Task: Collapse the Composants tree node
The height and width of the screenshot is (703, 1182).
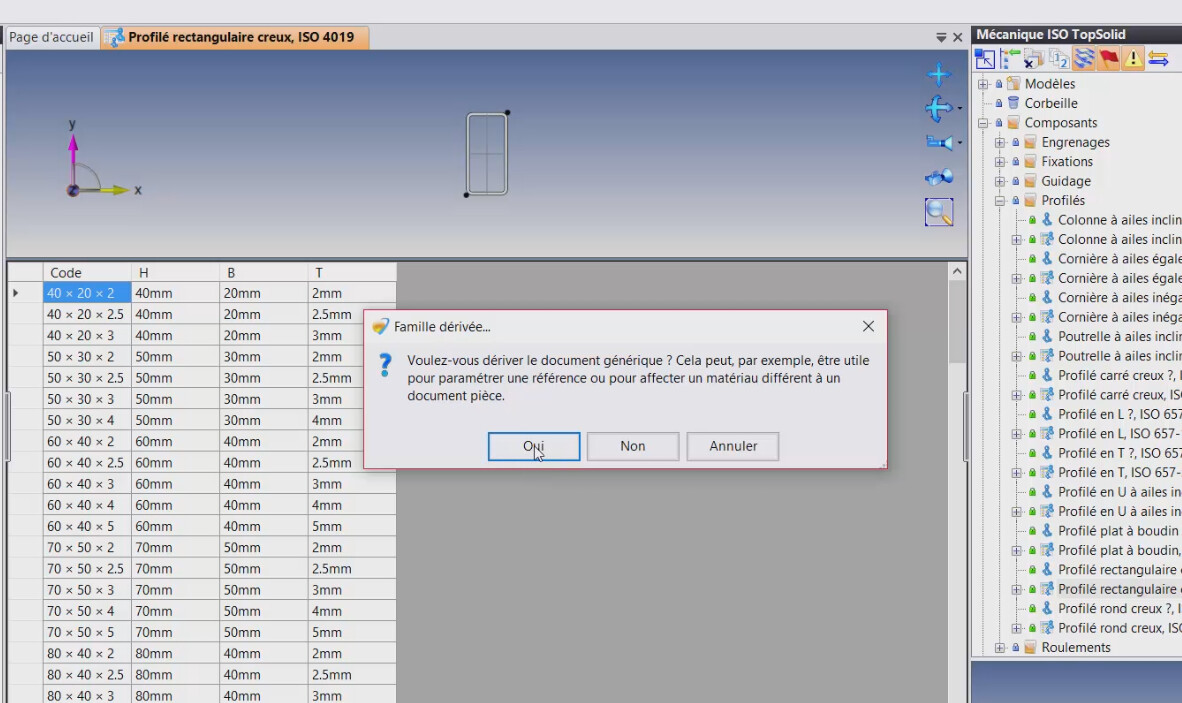Action: (983, 123)
